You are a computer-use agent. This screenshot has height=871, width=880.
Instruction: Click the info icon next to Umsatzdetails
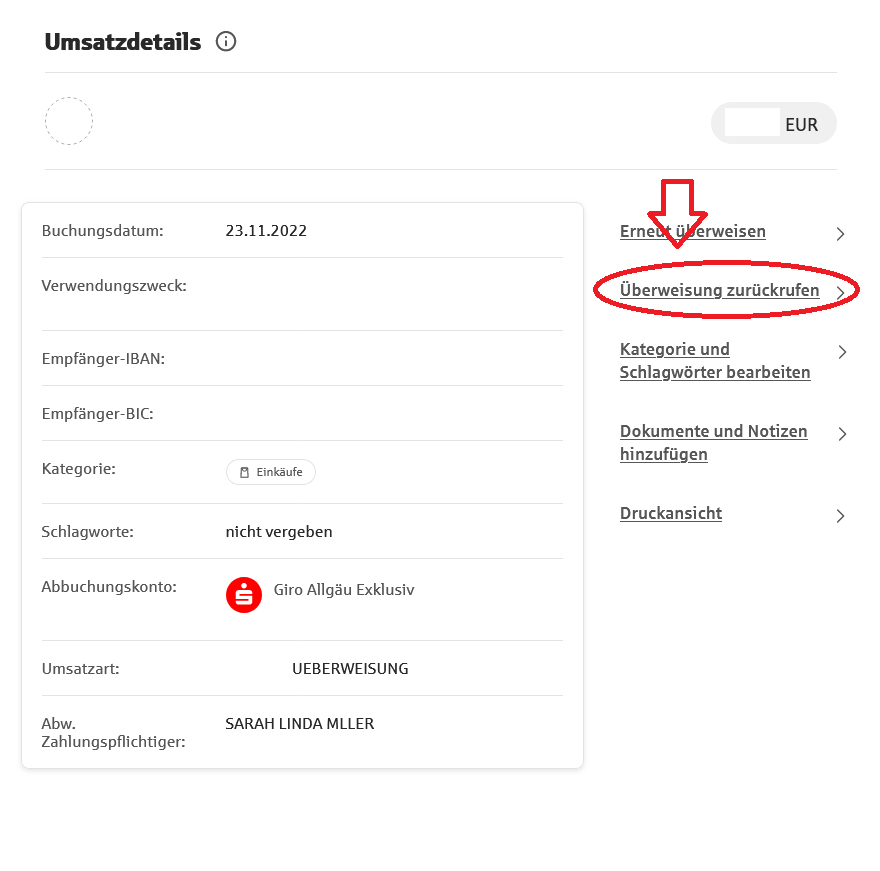[x=226, y=42]
